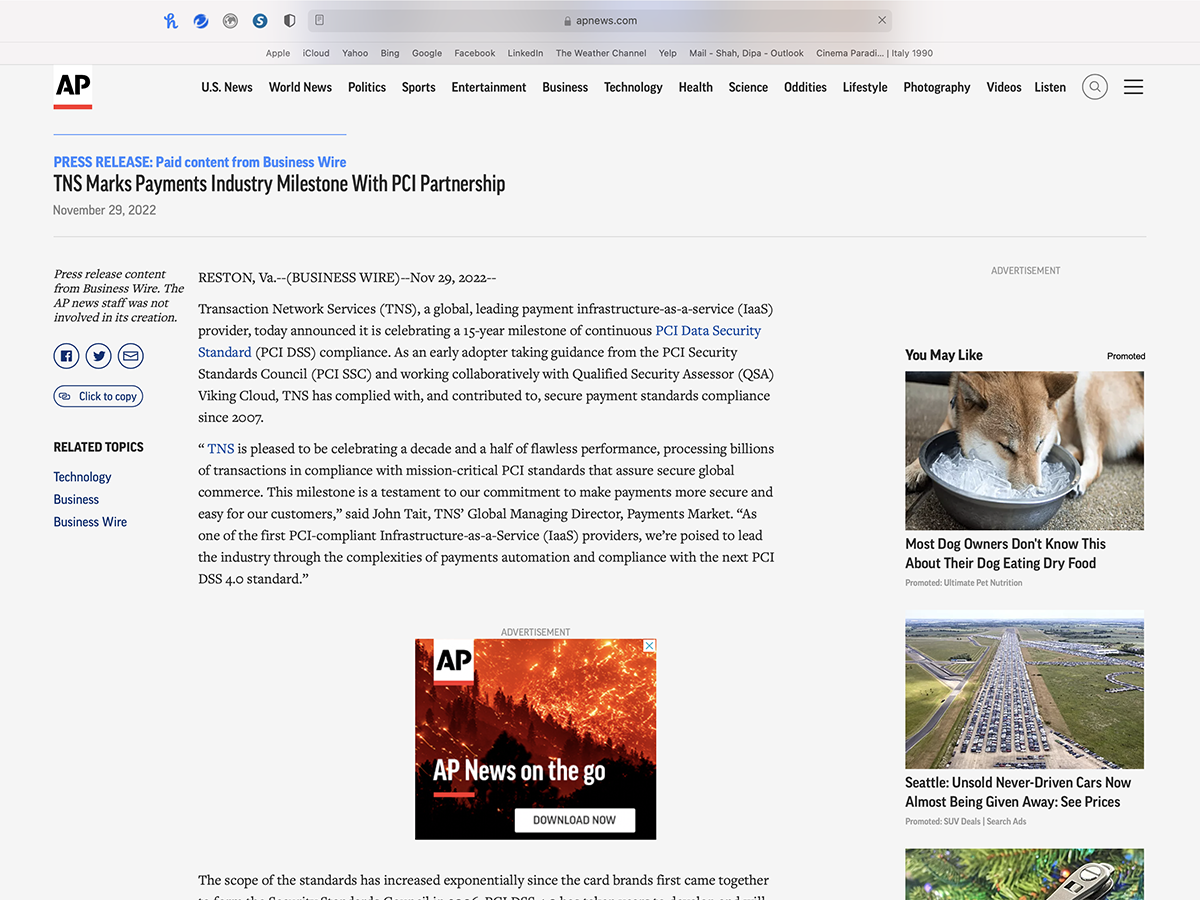The image size is (1200, 900).
Task: Open the World News section
Action: (x=300, y=87)
